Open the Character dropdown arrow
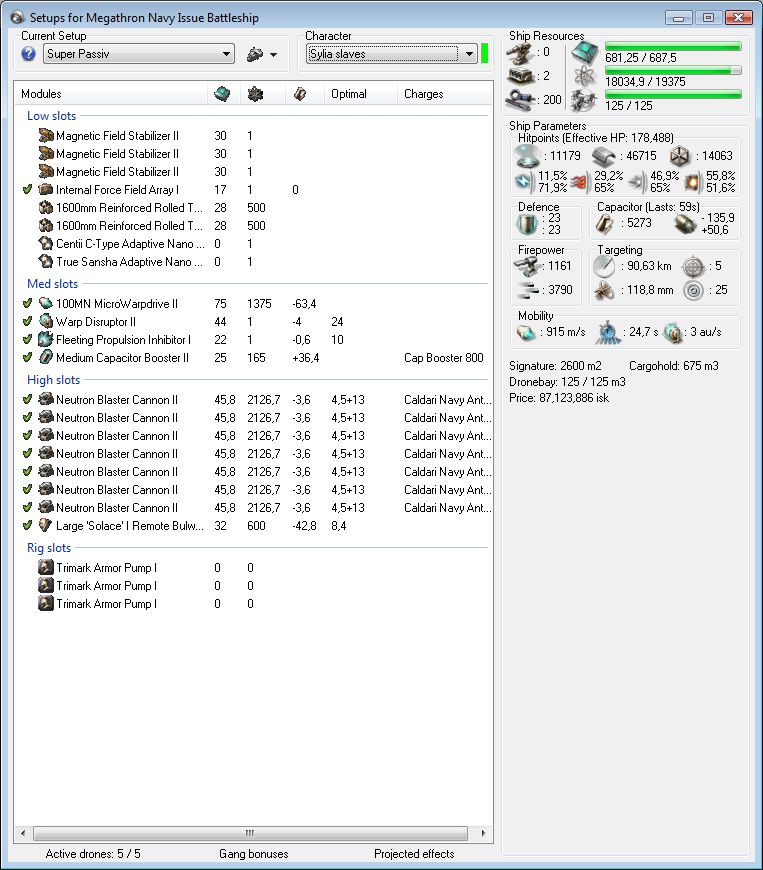 coord(469,54)
